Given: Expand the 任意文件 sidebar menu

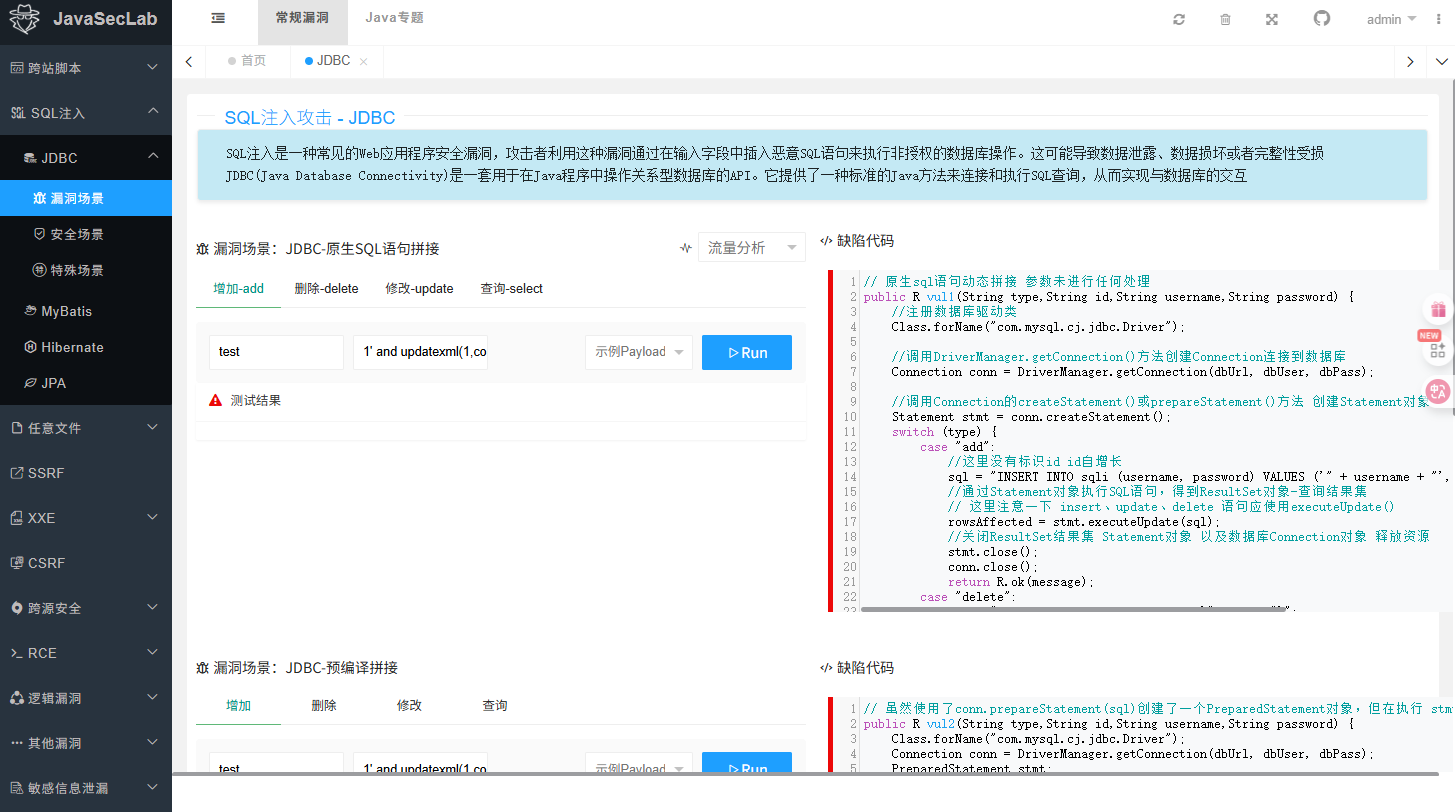Looking at the screenshot, I should [86, 428].
